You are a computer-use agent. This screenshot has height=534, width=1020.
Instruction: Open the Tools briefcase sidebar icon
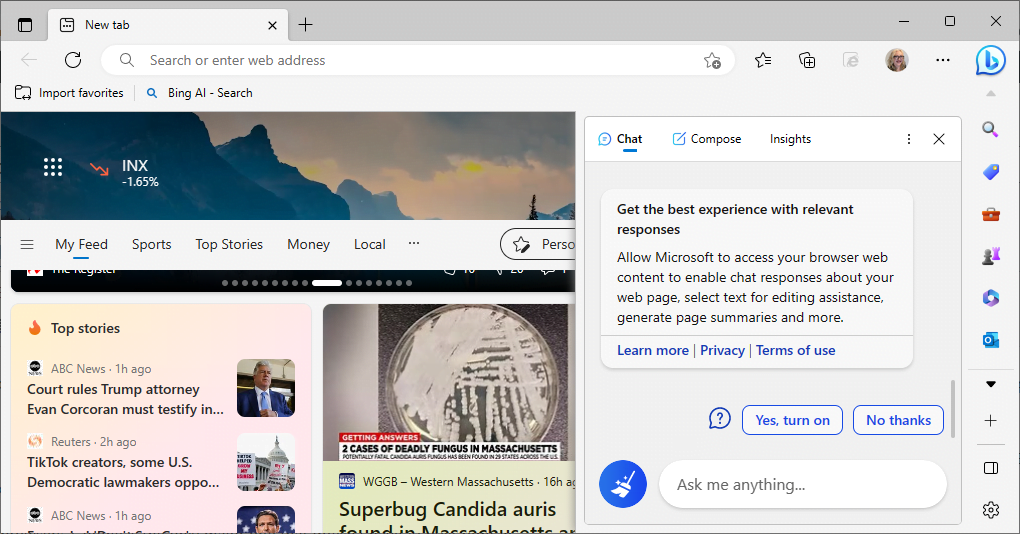point(990,214)
